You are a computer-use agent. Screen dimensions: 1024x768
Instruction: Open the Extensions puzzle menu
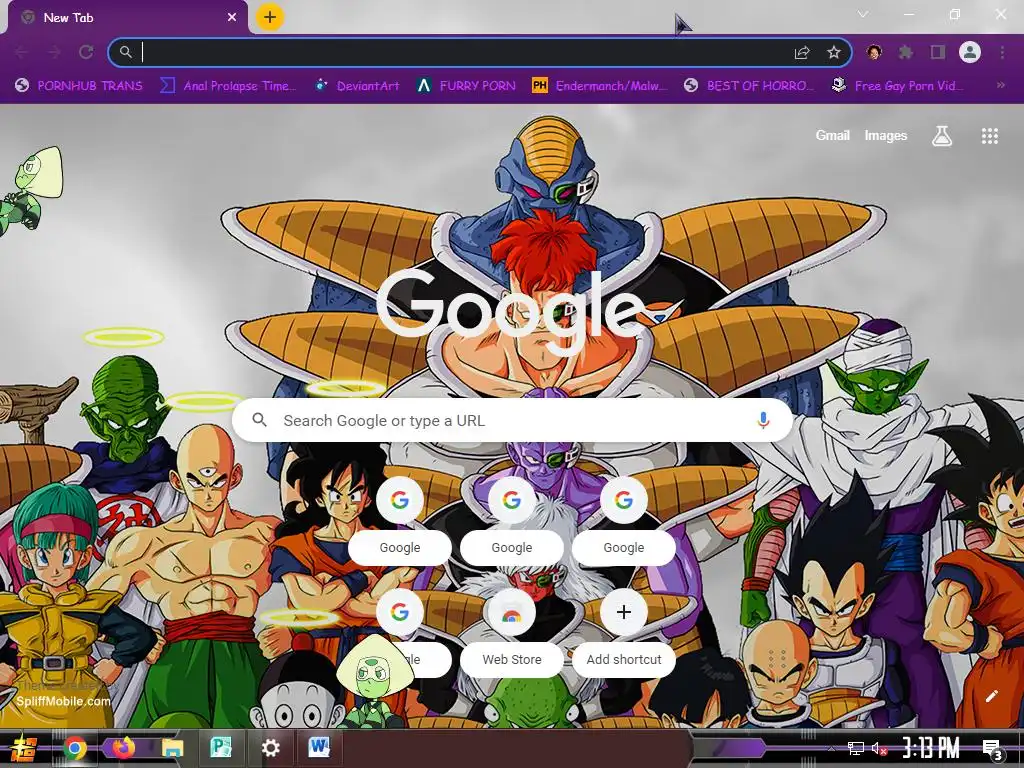[x=906, y=52]
